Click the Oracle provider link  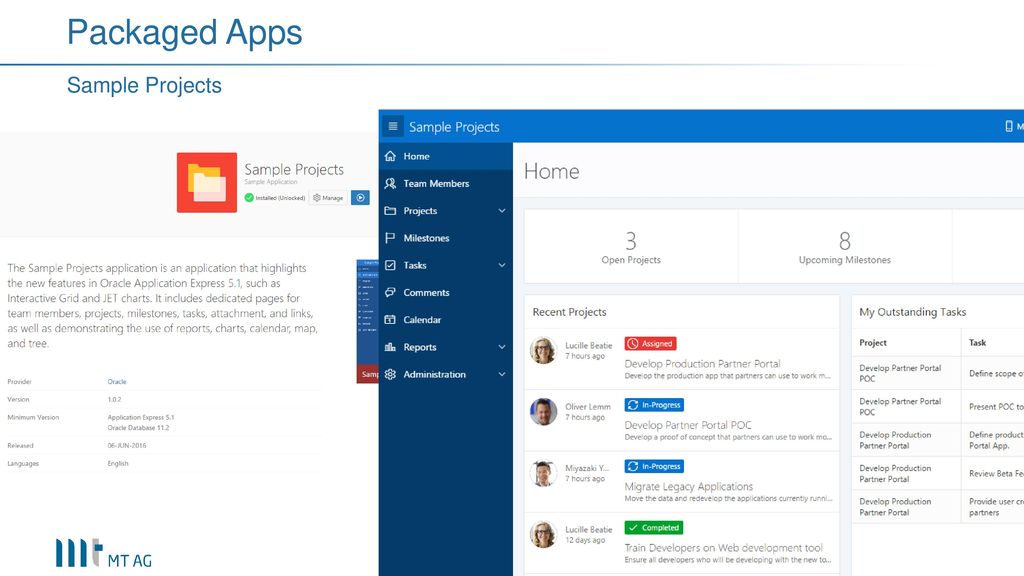point(117,381)
